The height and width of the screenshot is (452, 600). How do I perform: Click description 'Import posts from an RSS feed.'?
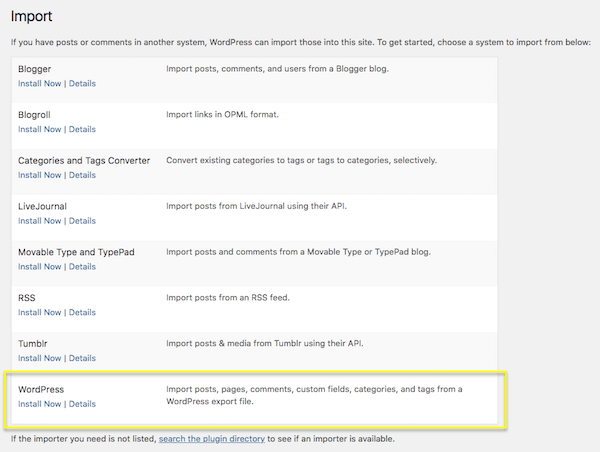point(228,297)
